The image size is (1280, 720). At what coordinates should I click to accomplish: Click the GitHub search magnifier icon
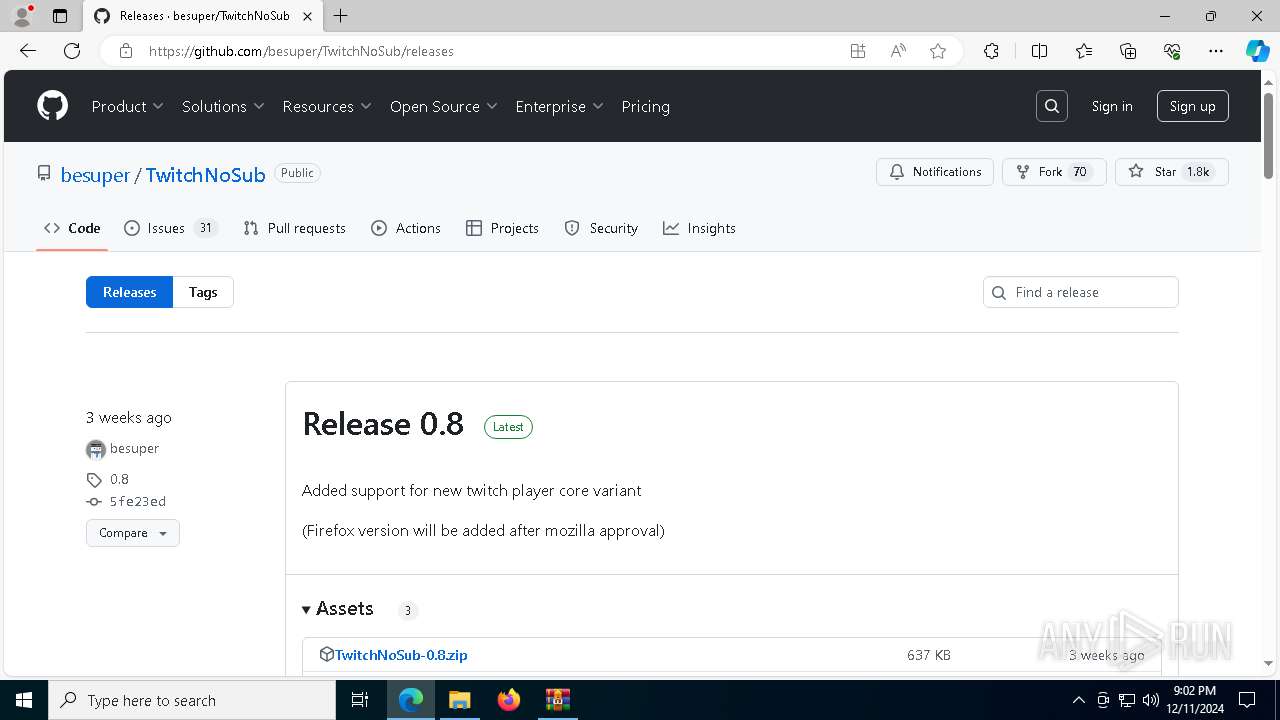click(1052, 106)
